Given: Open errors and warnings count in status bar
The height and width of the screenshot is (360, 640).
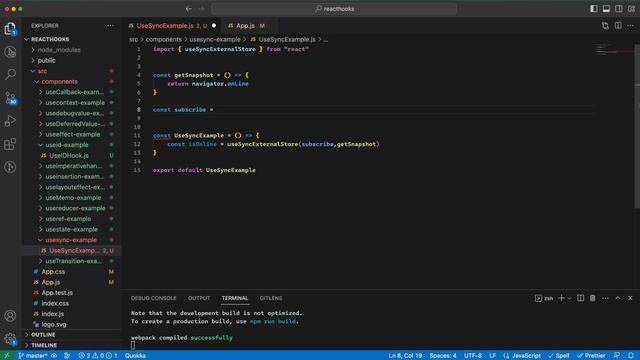Looking at the screenshot, I should tap(98, 356).
